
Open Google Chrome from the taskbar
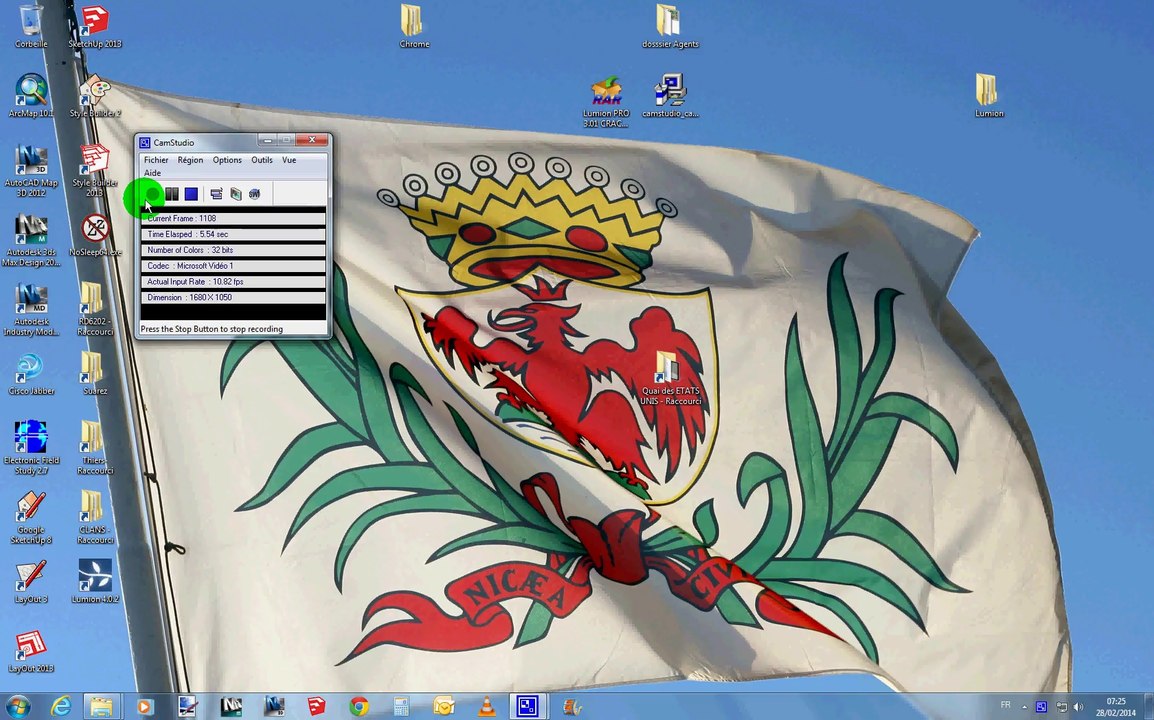coord(359,707)
